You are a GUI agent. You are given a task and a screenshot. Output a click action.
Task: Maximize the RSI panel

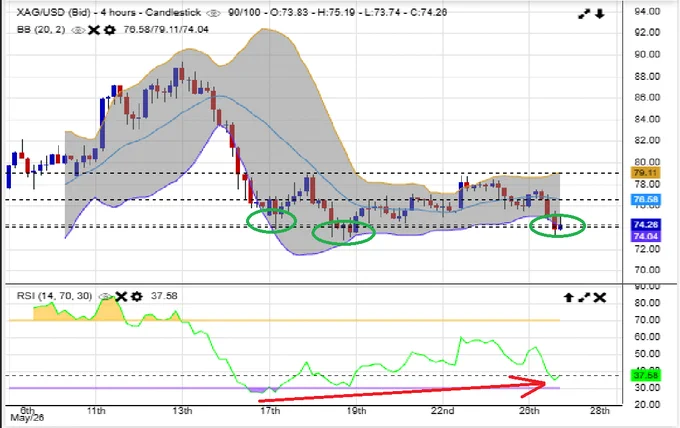[x=584, y=297]
